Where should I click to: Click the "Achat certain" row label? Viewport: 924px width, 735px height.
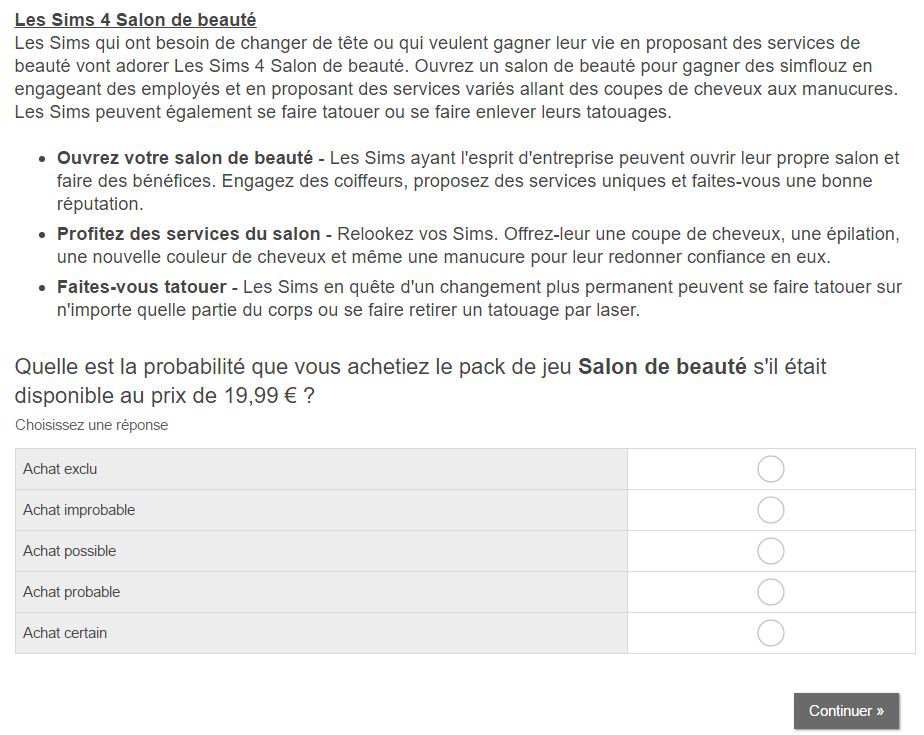(x=65, y=633)
